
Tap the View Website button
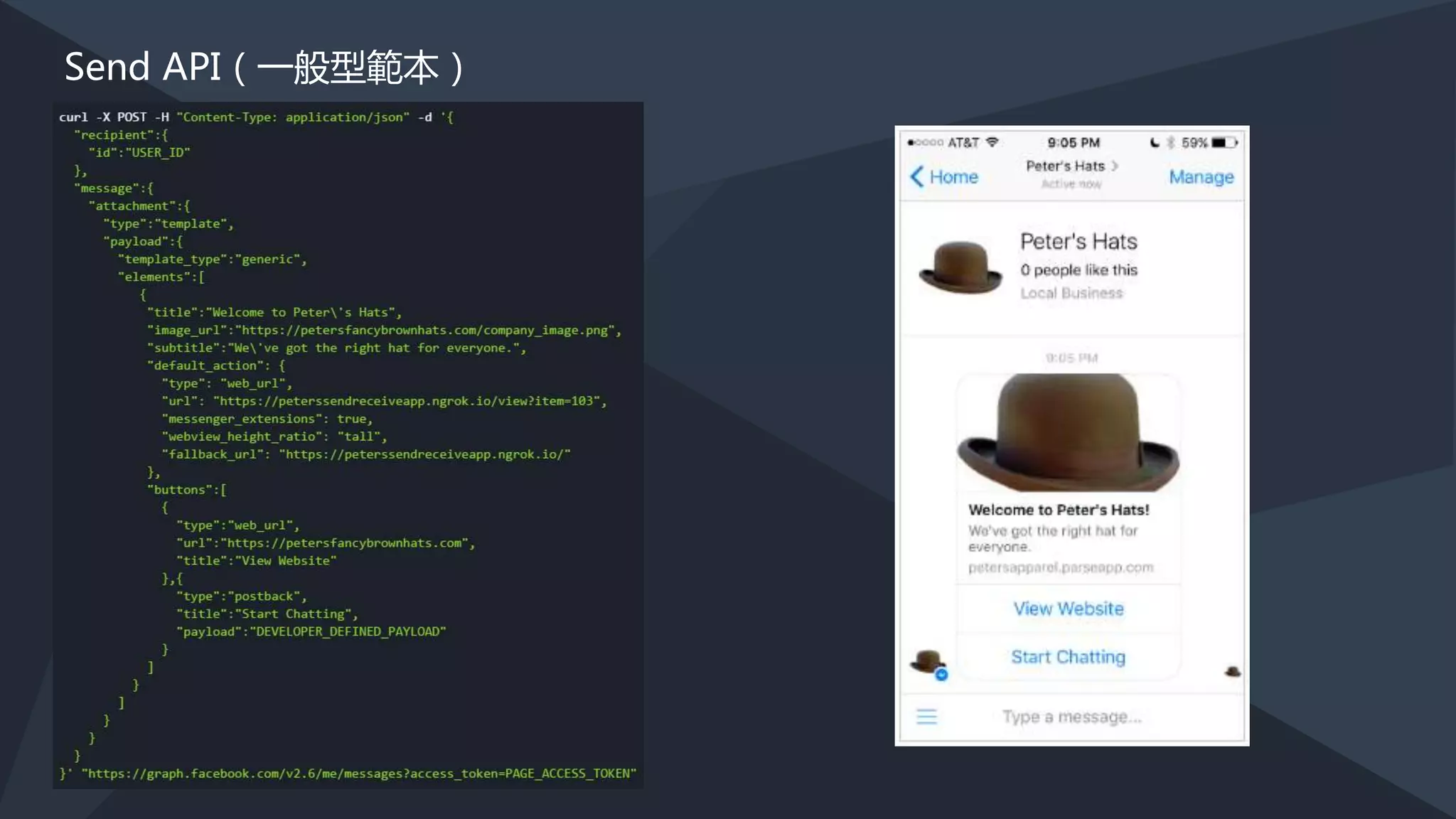coord(1069,609)
